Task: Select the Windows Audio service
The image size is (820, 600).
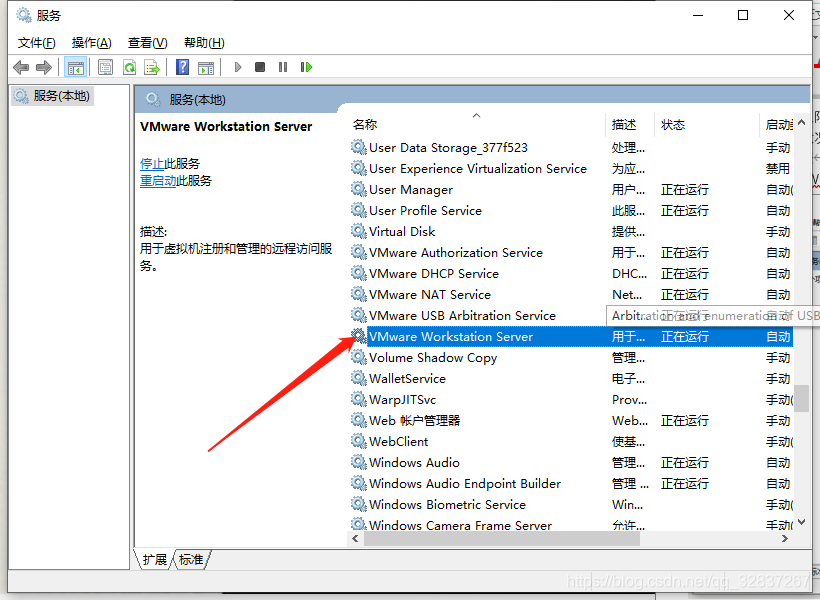Action: (570, 462)
